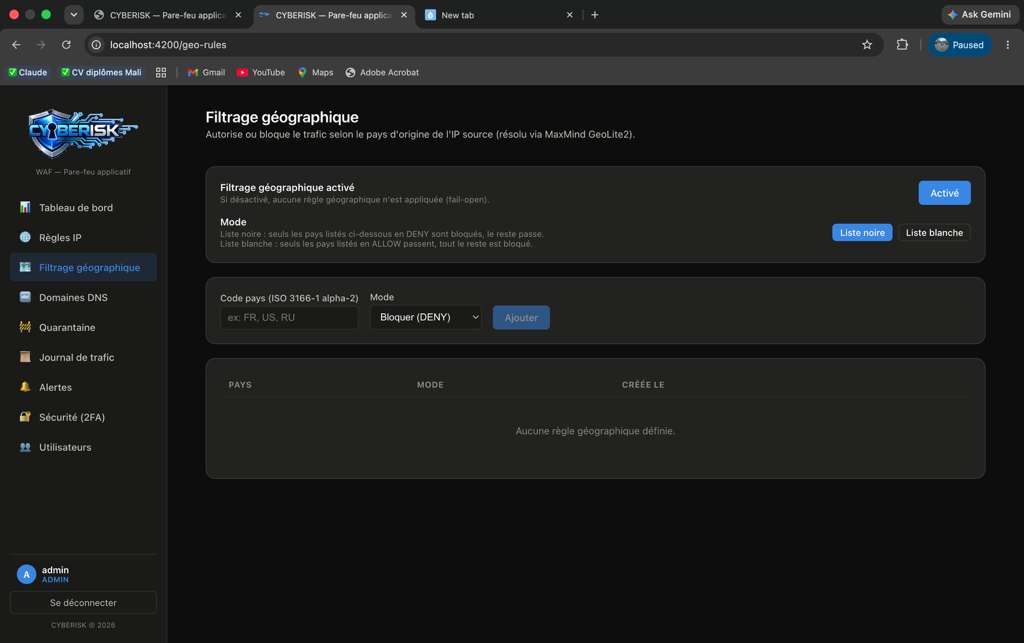Click the Domaines DNS icon
This screenshot has height=643, width=1024.
click(25, 297)
